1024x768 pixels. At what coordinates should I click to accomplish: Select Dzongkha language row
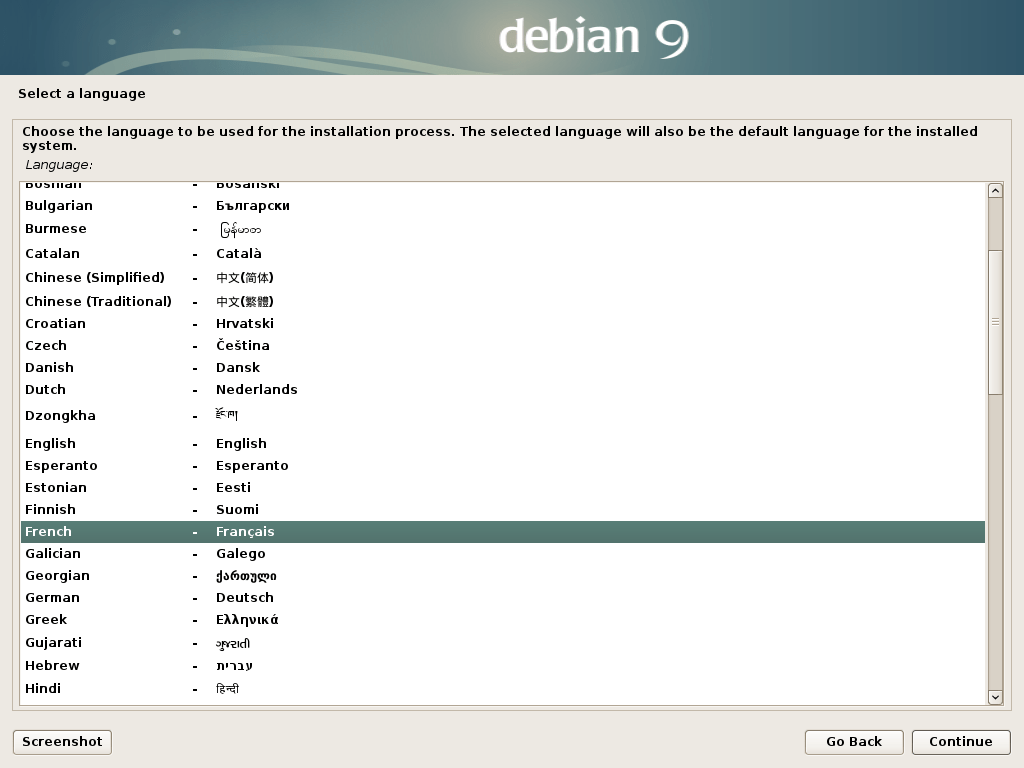[x=503, y=416]
